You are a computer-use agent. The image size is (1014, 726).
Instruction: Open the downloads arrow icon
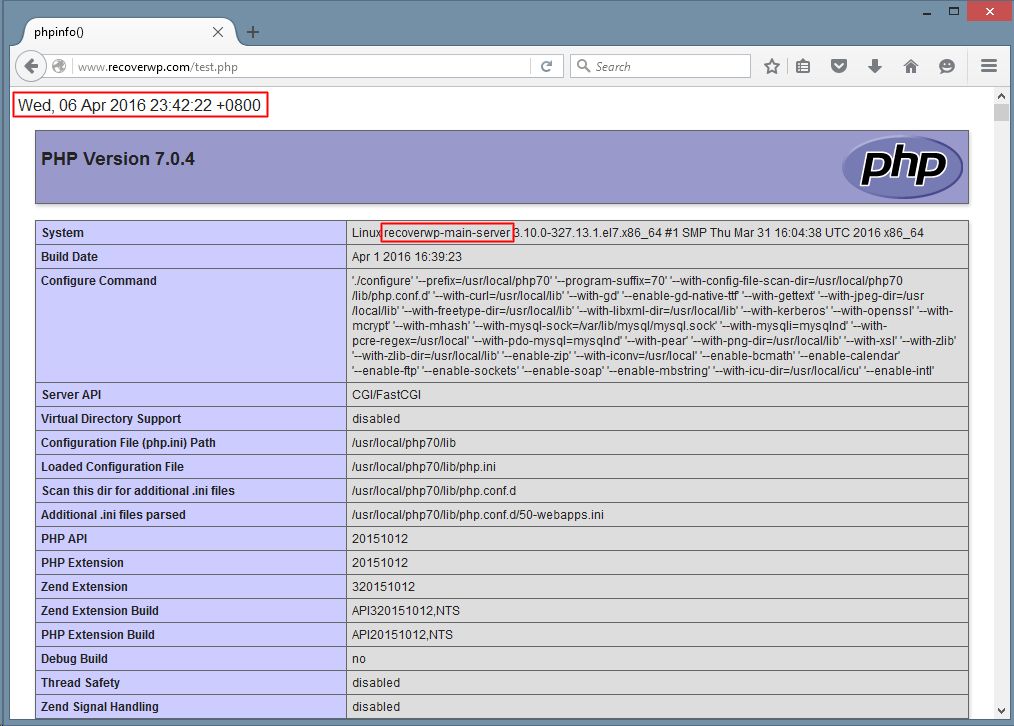coord(875,66)
